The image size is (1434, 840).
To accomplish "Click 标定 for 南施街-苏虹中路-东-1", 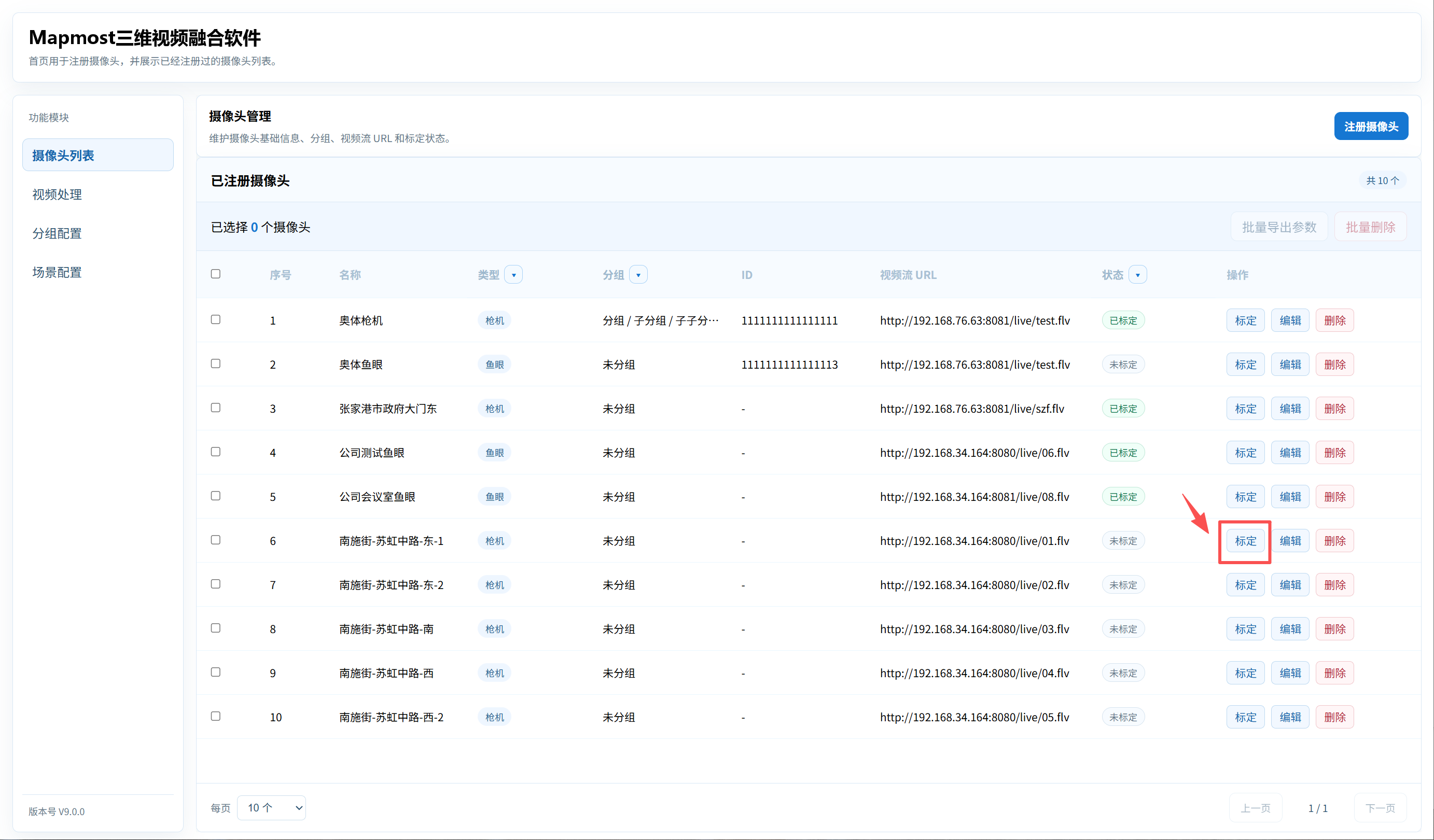I will tap(1245, 541).
